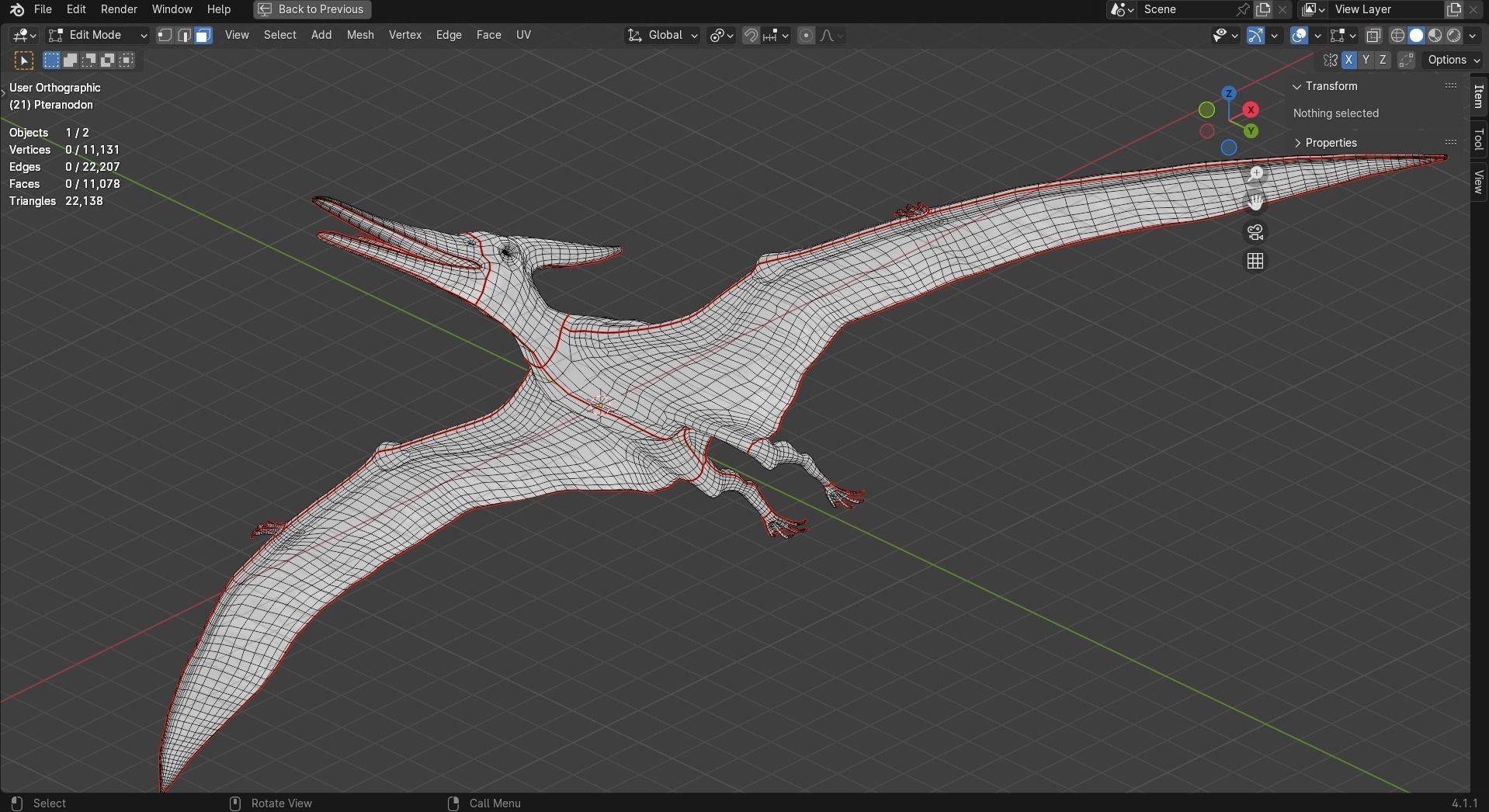Open the overlays options dropdown arrow
This screenshot has width=1489, height=812.
coord(1317,35)
